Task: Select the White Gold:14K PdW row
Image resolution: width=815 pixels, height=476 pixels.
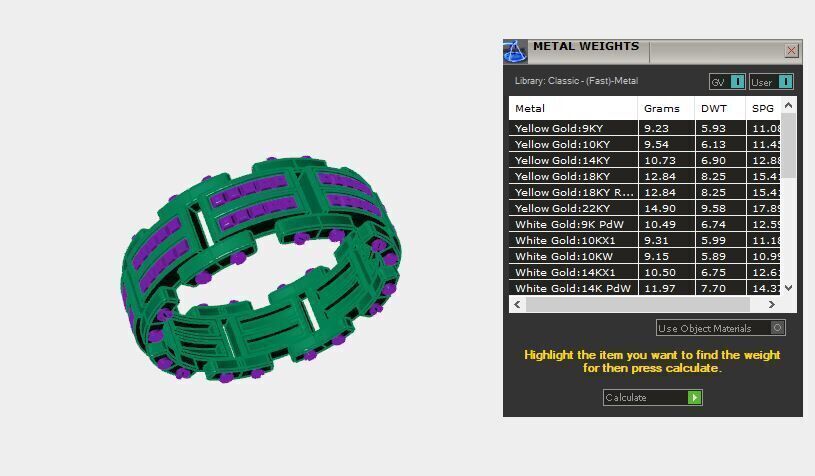Action: [645, 288]
